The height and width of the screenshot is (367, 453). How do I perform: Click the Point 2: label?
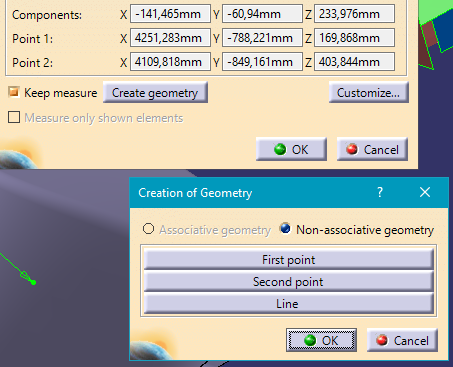[32, 63]
